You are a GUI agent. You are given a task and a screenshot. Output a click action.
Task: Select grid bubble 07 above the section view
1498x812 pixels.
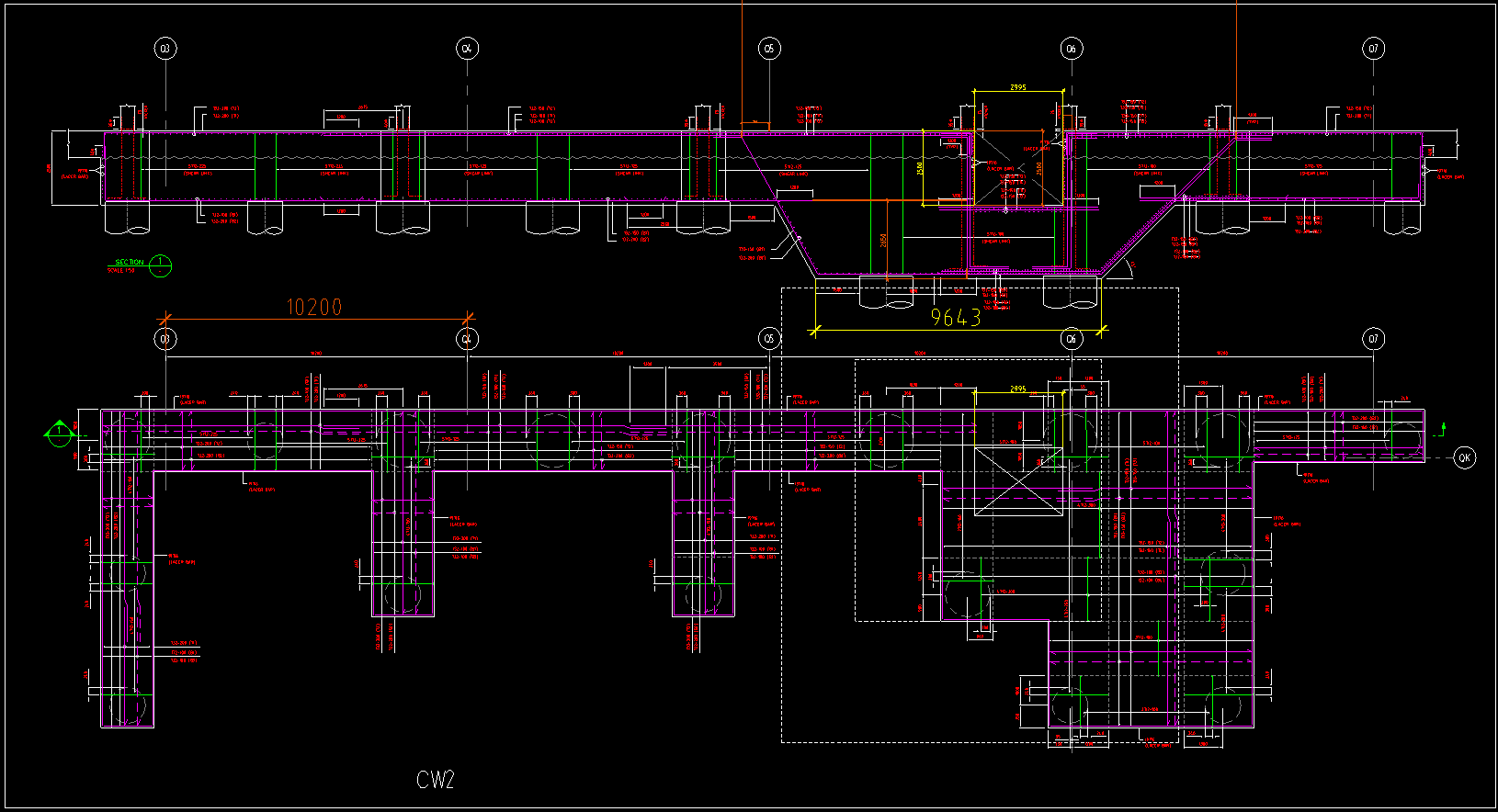1374,49
